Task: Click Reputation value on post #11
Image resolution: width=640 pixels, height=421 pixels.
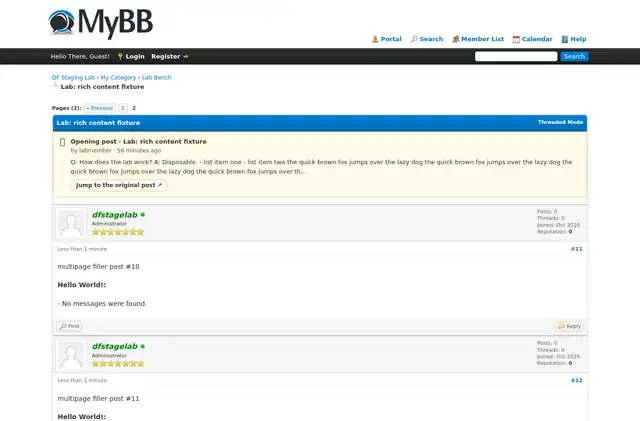Action: point(570,232)
